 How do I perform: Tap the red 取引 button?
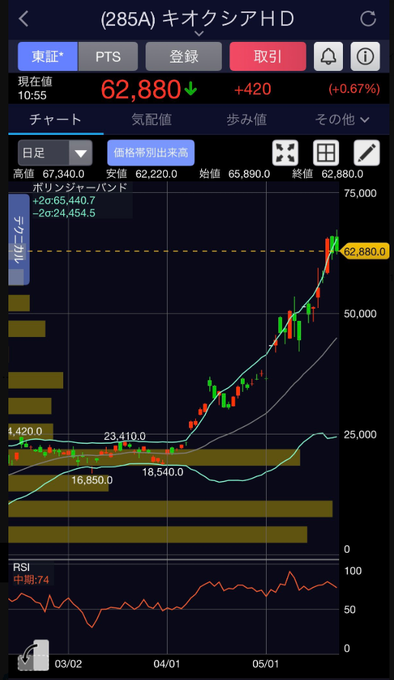pyautogui.click(x=268, y=56)
